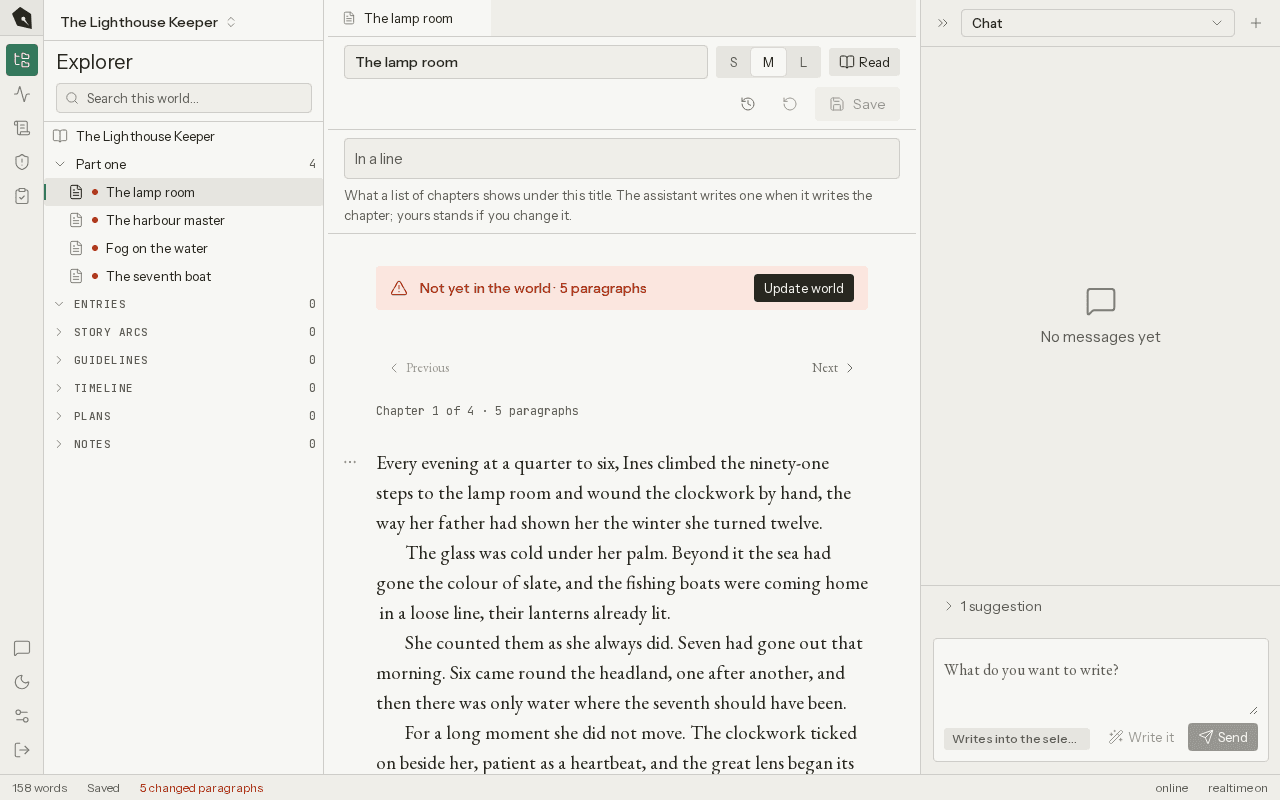Viewport: 1280px width, 800px height.
Task: Expand the TIMELINE section
Action: (184, 388)
